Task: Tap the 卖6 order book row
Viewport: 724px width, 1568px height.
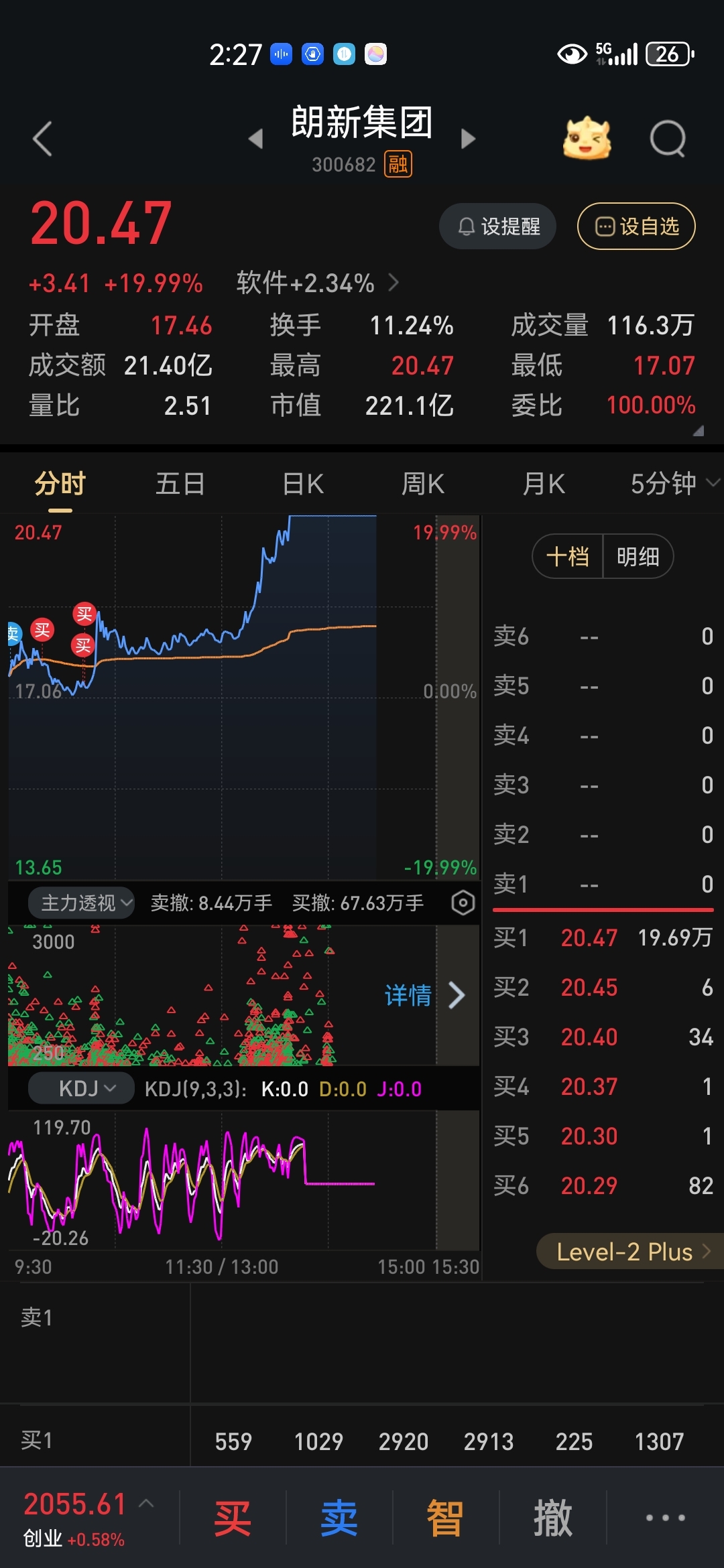Action: click(x=603, y=637)
